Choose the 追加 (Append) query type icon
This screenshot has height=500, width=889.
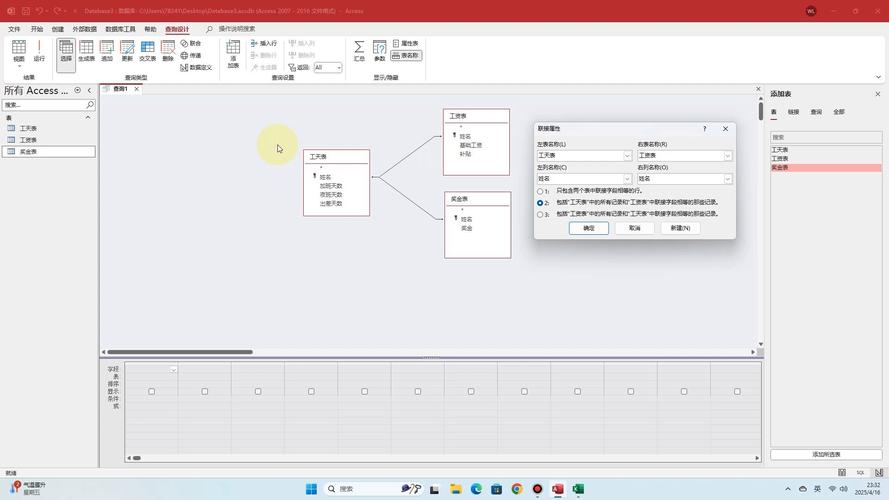[x=107, y=51]
